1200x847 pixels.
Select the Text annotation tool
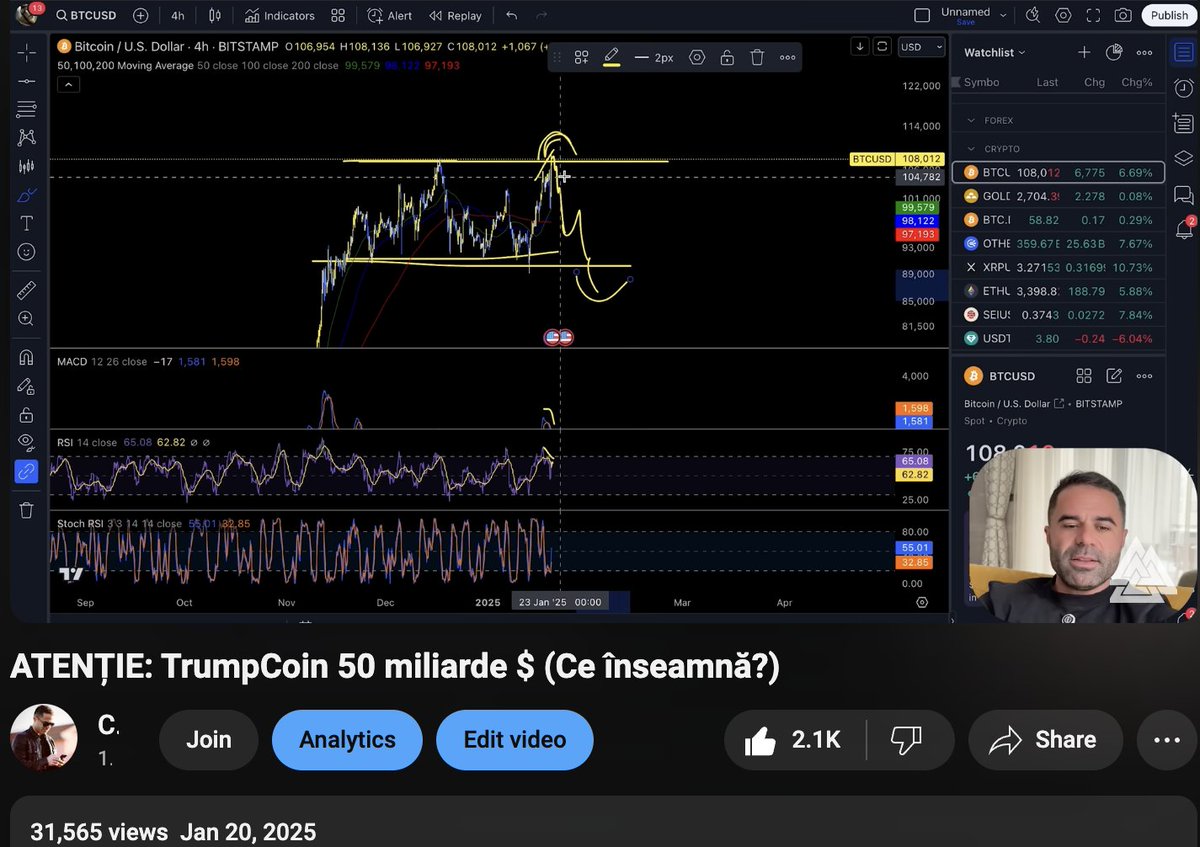click(x=26, y=223)
